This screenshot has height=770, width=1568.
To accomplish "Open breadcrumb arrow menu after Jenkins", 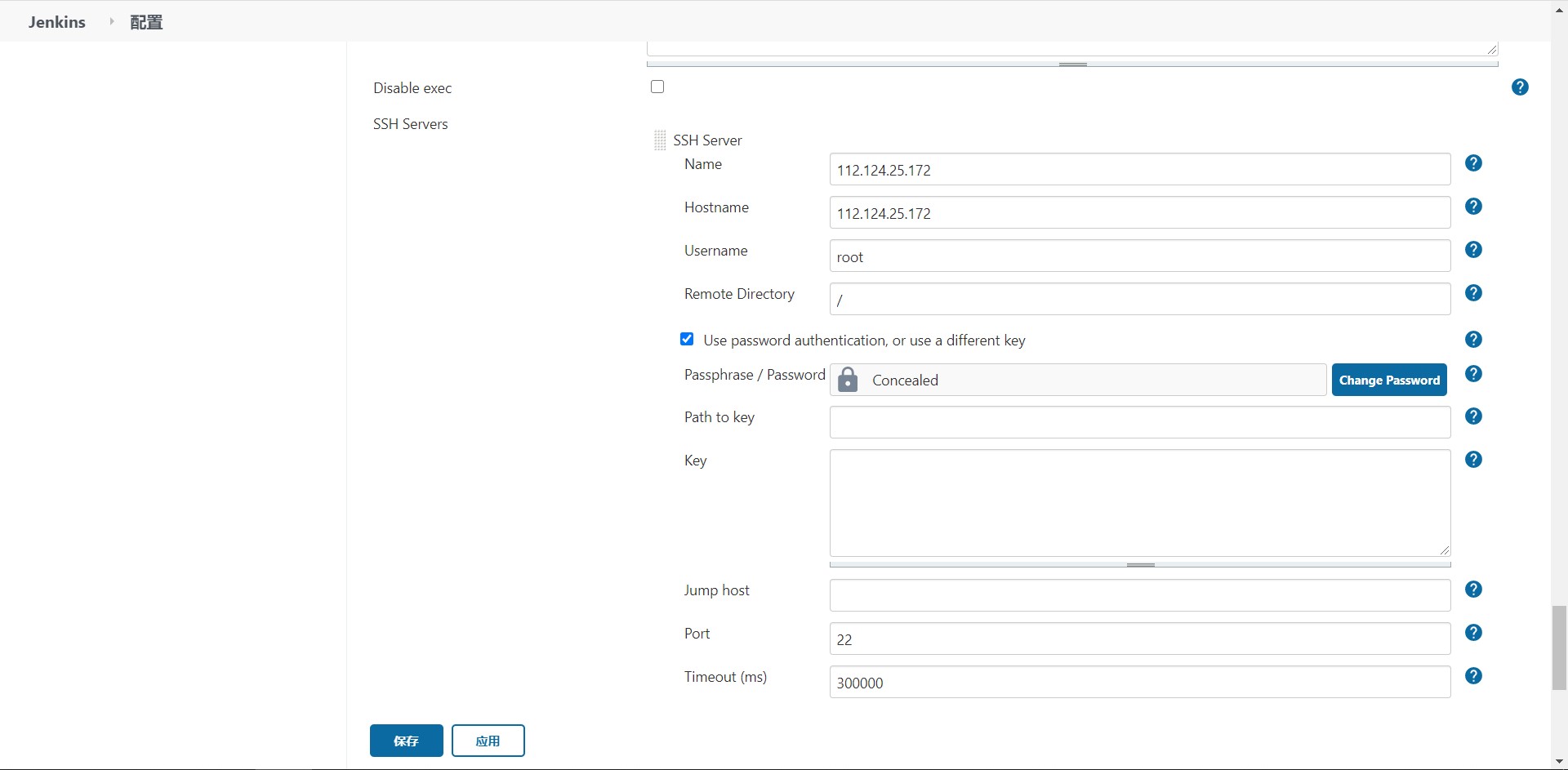I will 112,22.
